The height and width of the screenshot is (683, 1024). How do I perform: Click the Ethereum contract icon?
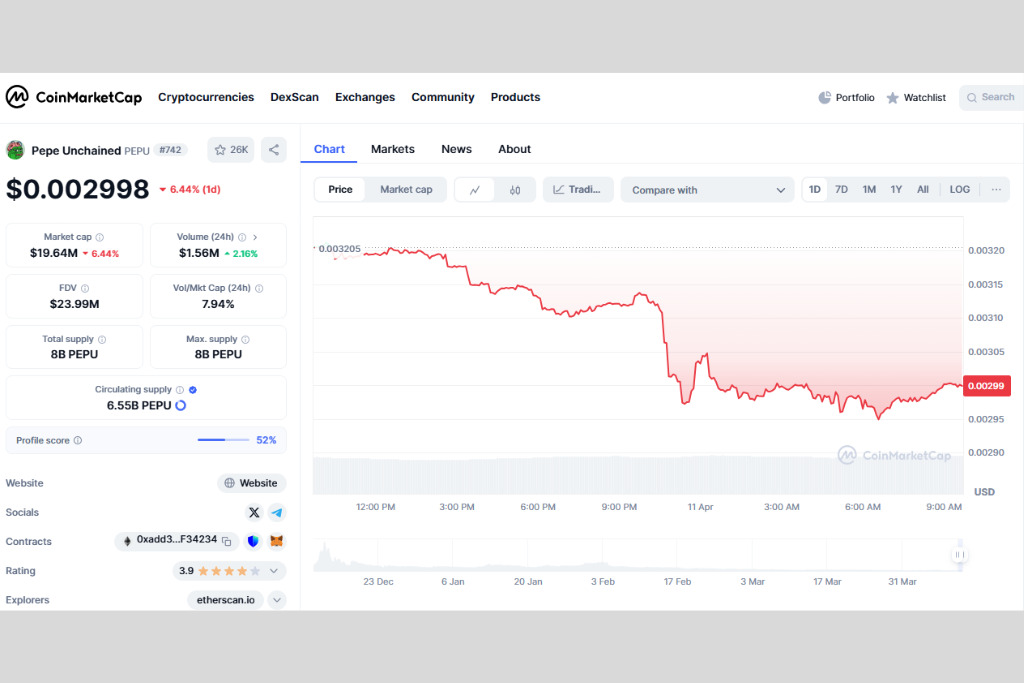coord(127,541)
